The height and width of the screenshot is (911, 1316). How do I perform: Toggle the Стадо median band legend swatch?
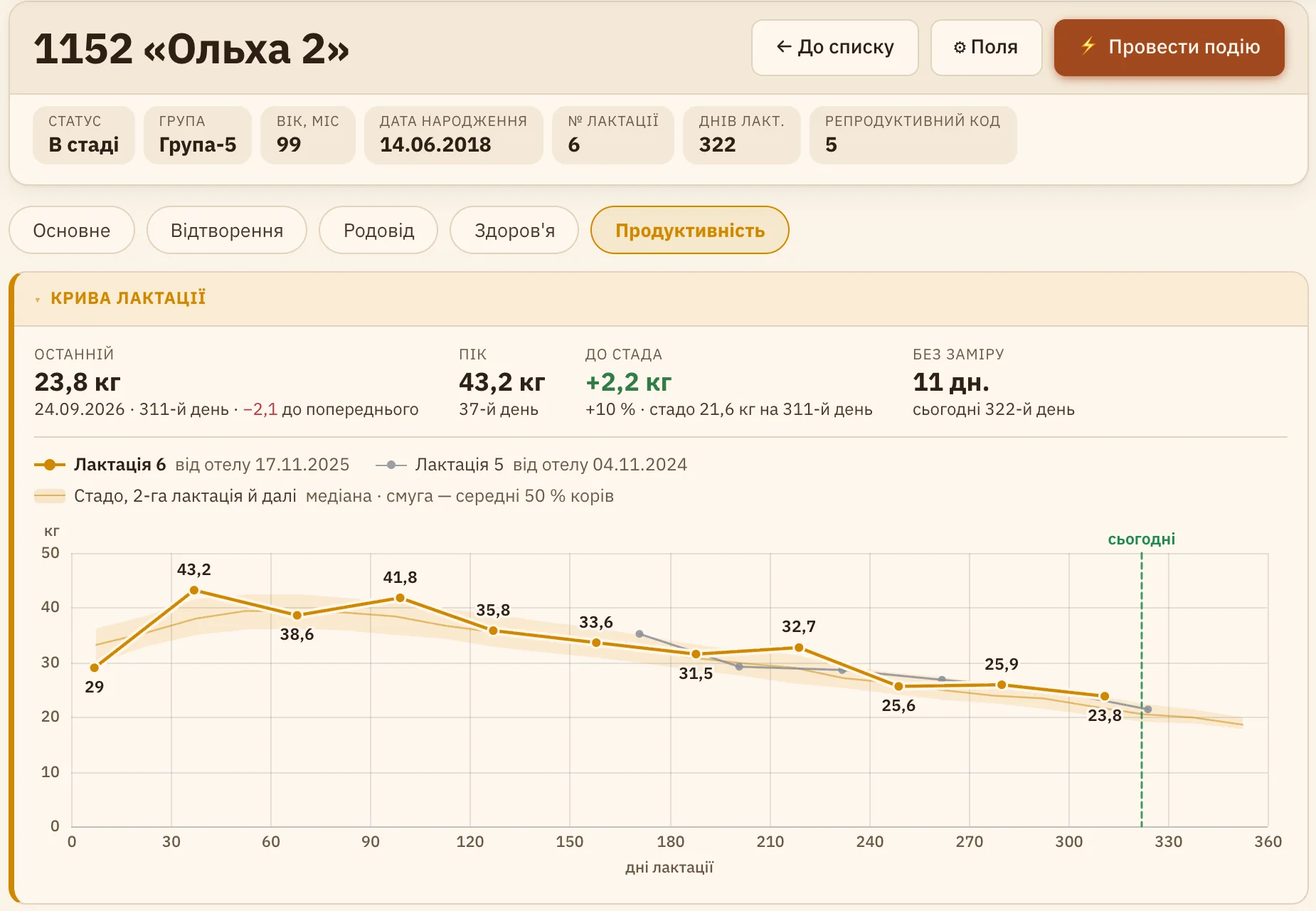(50, 496)
